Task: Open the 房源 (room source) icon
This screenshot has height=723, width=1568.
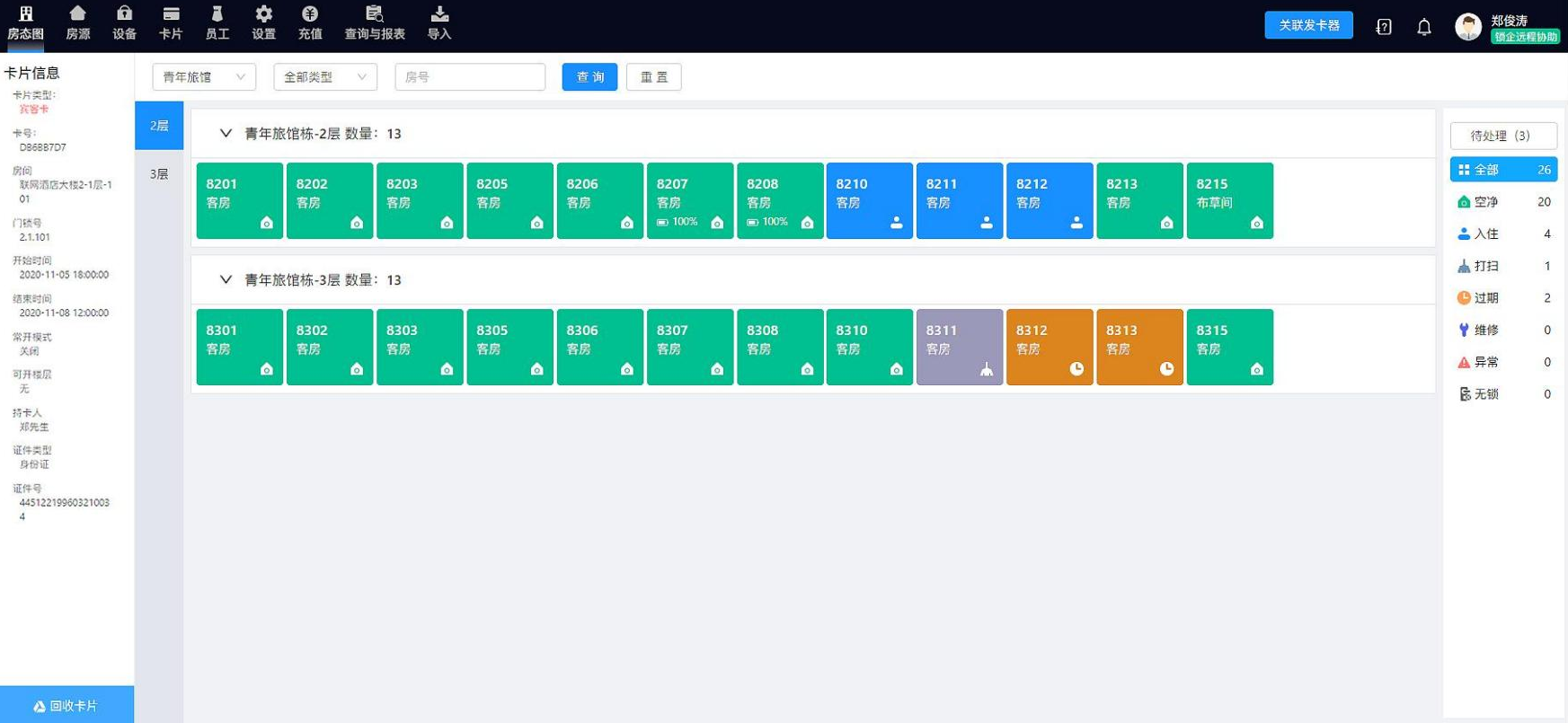Action: tap(77, 14)
